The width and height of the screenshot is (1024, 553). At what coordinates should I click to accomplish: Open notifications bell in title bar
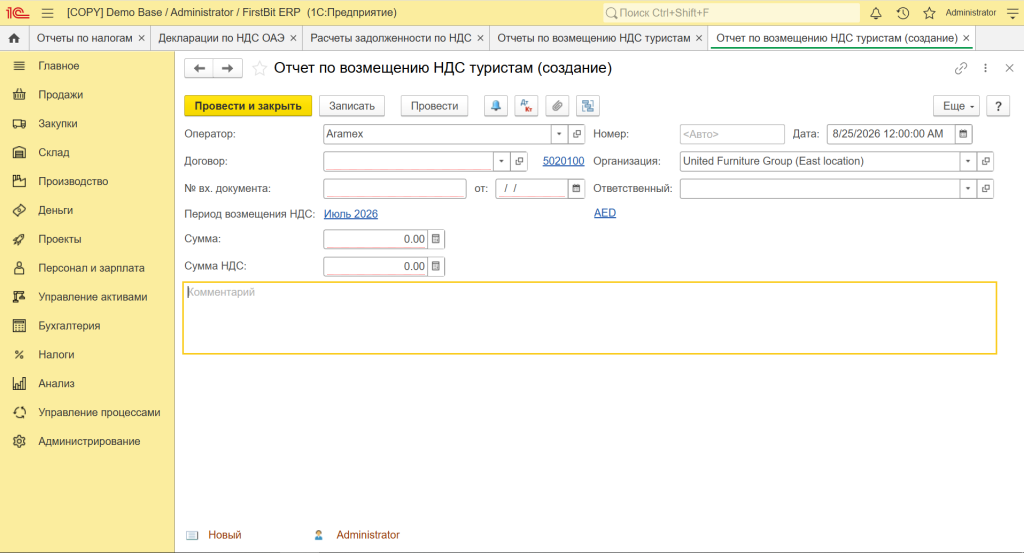point(876,12)
